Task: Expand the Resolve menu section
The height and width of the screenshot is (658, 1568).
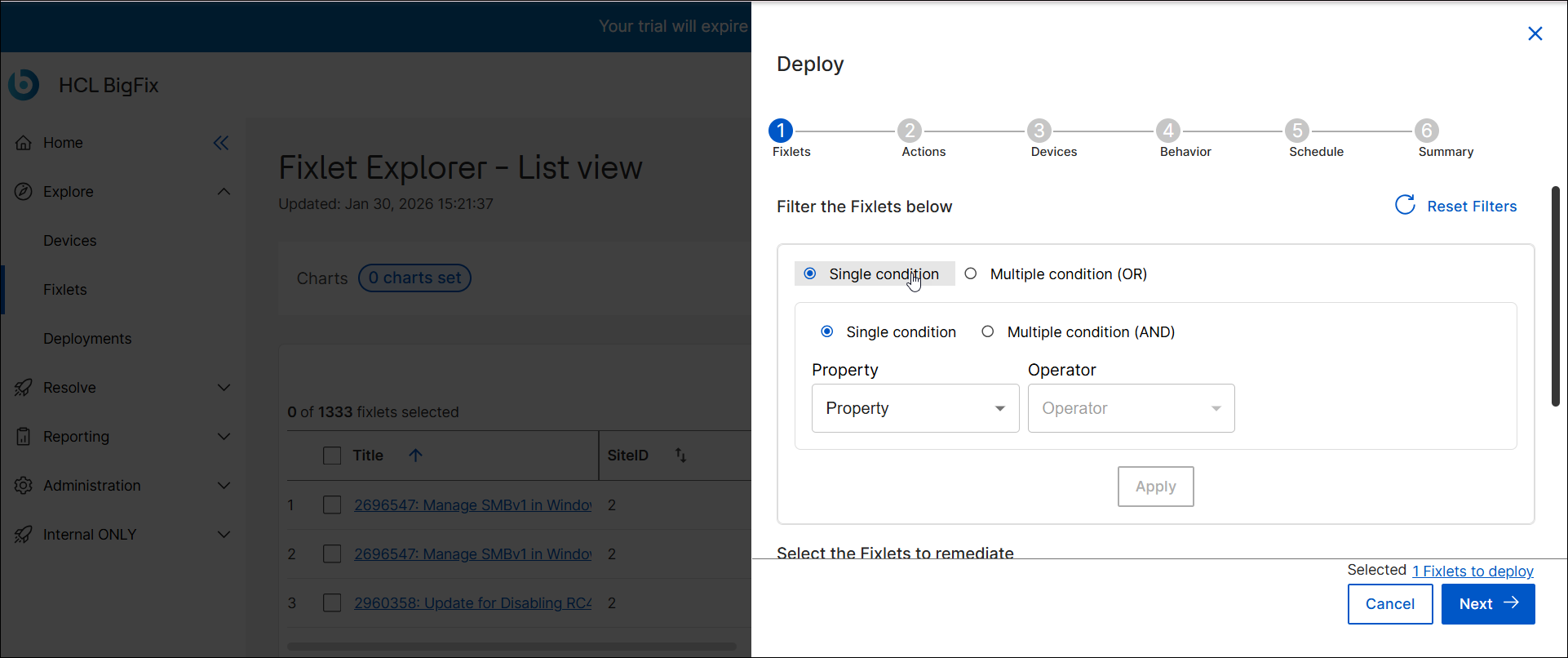Action: coord(224,388)
